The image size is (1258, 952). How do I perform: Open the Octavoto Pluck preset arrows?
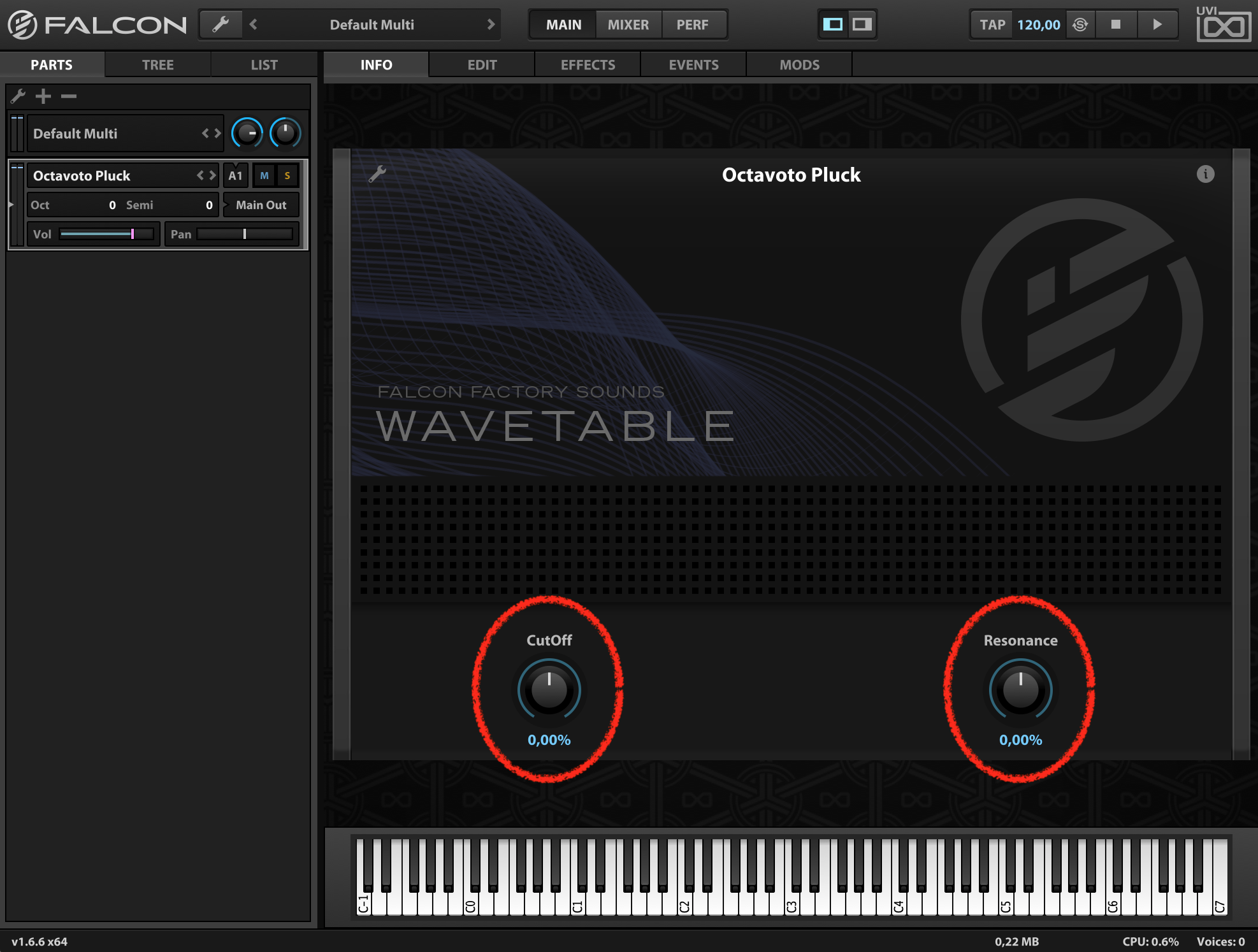point(206,176)
